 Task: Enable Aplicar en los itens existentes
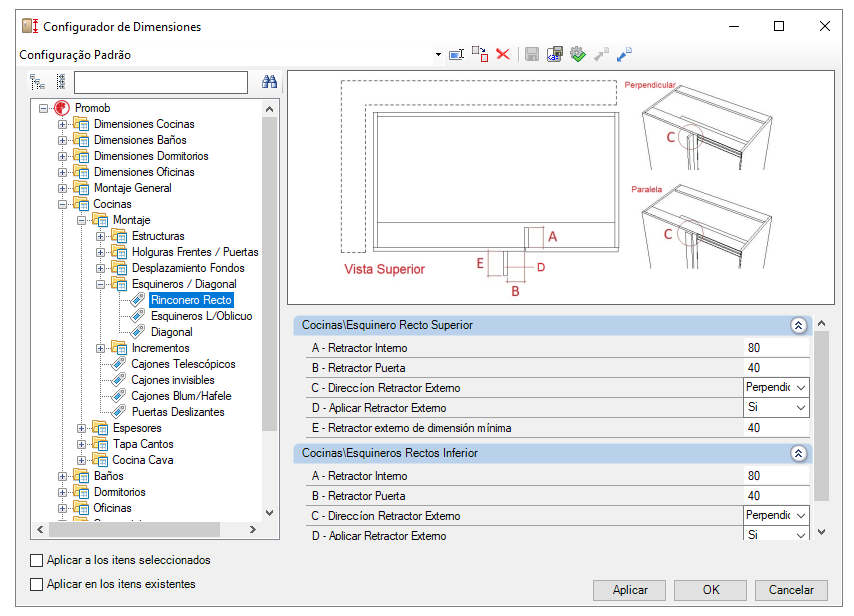36,584
